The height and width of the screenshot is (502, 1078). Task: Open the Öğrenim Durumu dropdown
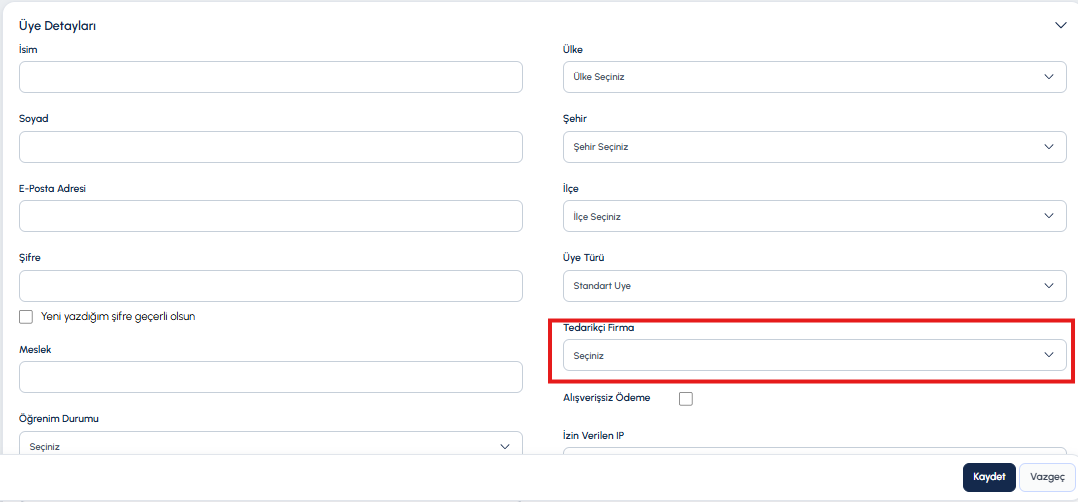(x=271, y=444)
